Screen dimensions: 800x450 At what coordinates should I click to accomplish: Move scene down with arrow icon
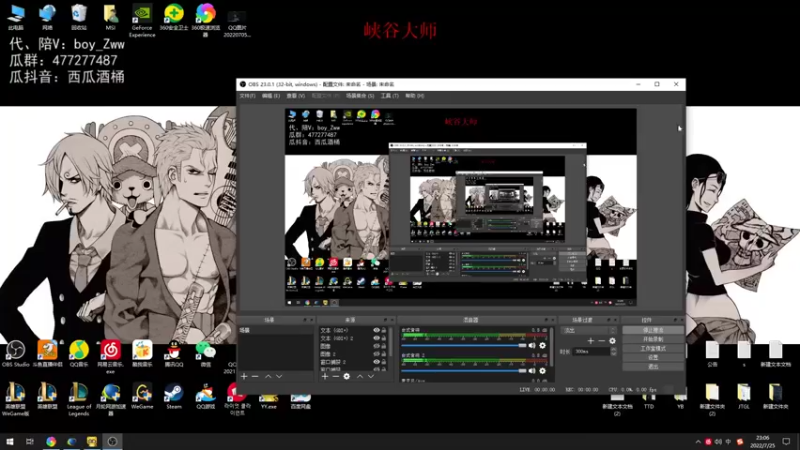279,377
